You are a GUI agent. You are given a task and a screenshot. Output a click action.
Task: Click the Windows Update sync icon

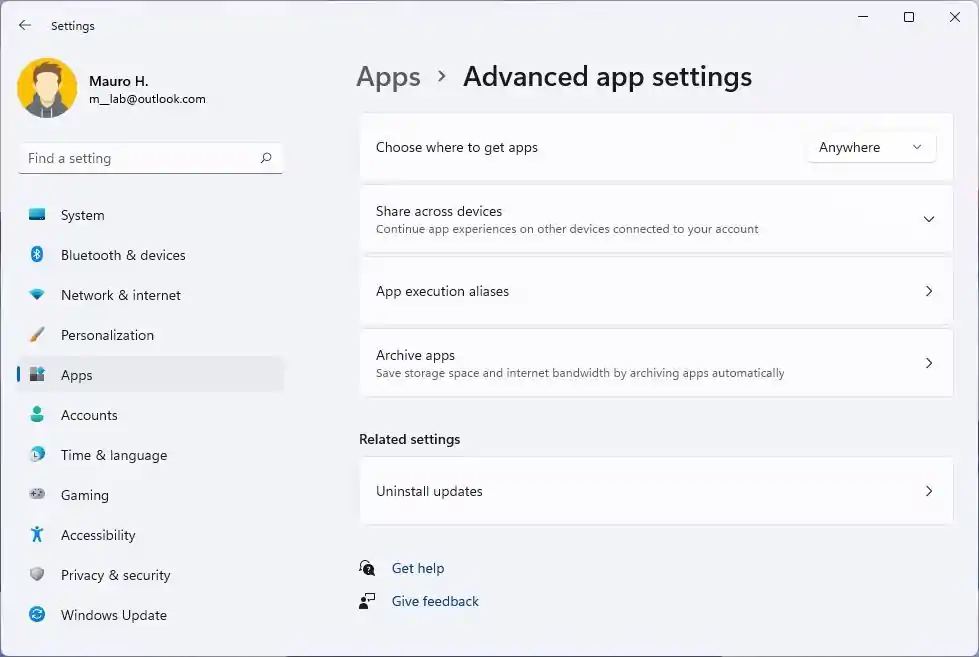pos(37,615)
